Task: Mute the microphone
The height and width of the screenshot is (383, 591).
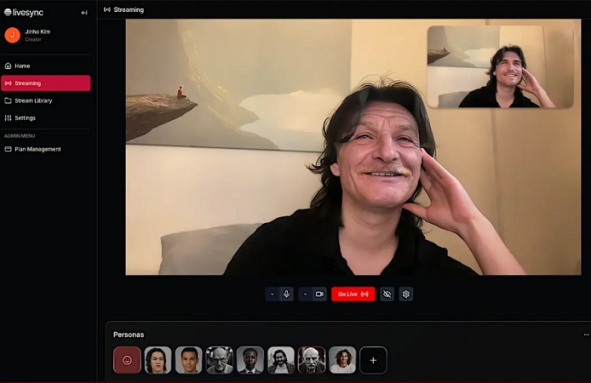Action: click(286, 294)
